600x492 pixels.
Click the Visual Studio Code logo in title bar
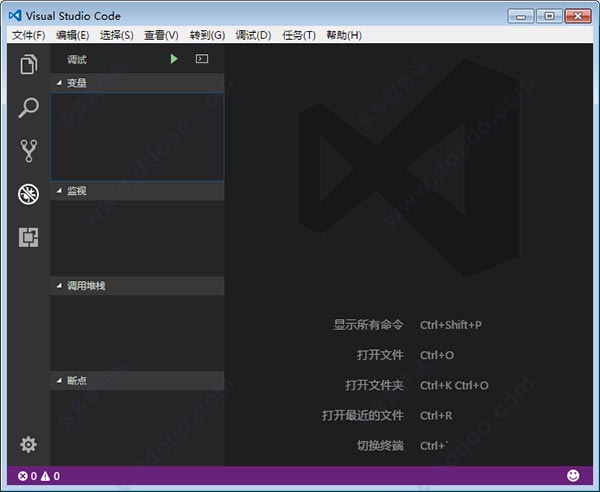[x=15, y=16]
